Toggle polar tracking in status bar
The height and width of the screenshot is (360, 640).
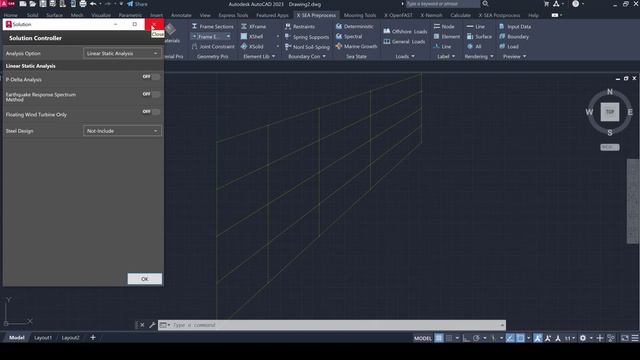pos(476,338)
